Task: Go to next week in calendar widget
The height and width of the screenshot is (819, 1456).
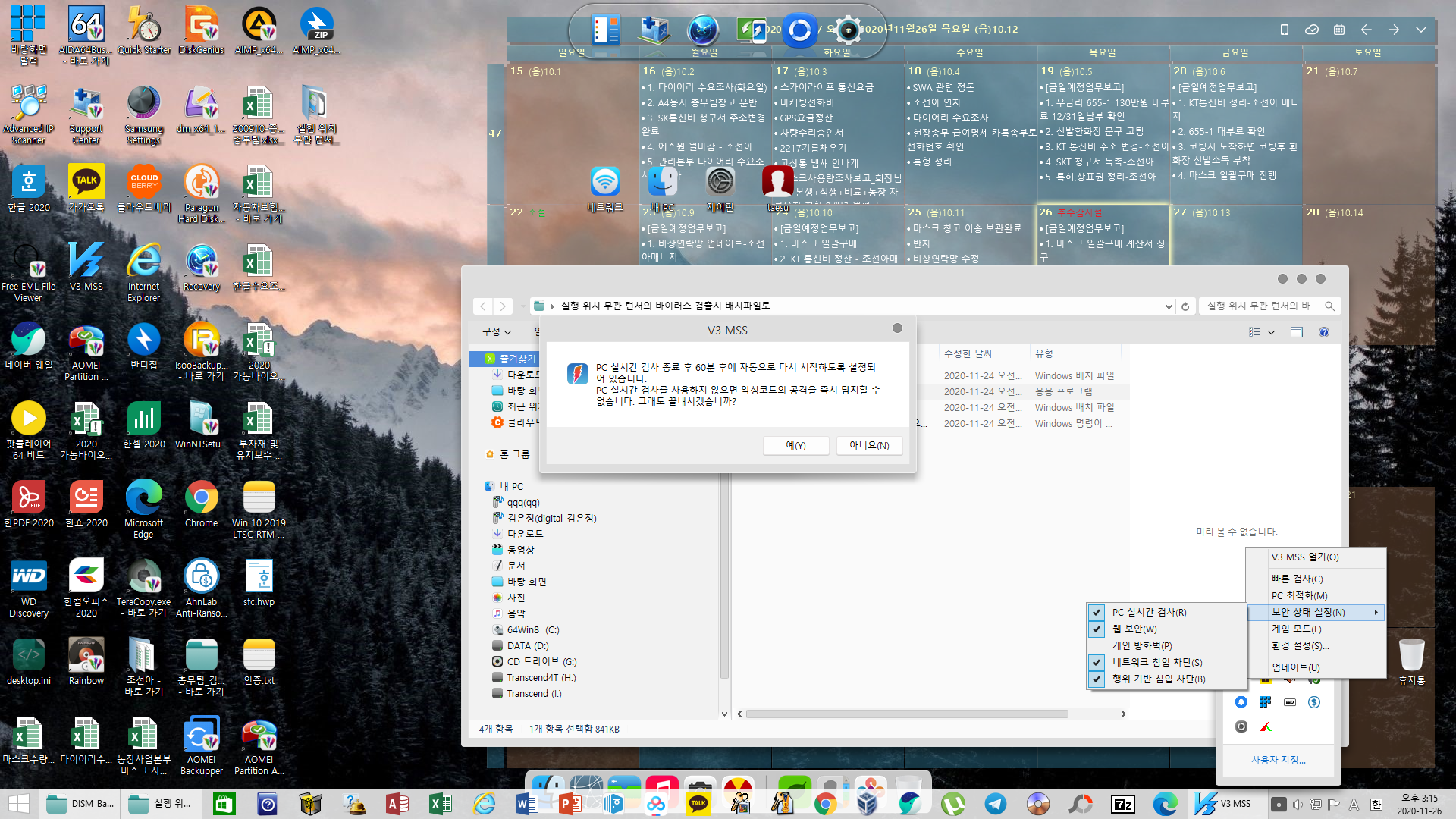Action: [x=1394, y=30]
